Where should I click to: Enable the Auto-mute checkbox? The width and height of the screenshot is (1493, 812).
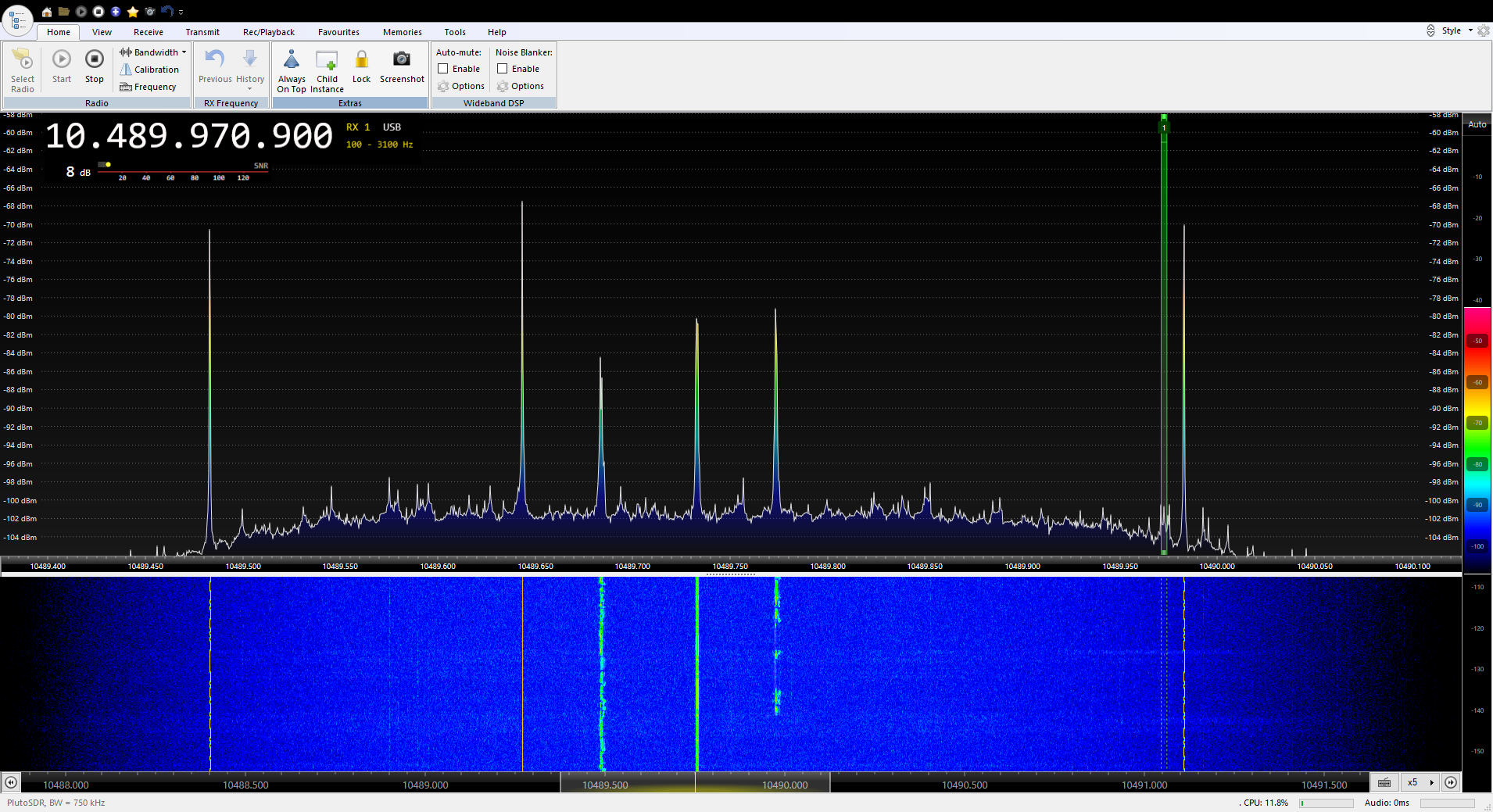click(x=443, y=69)
